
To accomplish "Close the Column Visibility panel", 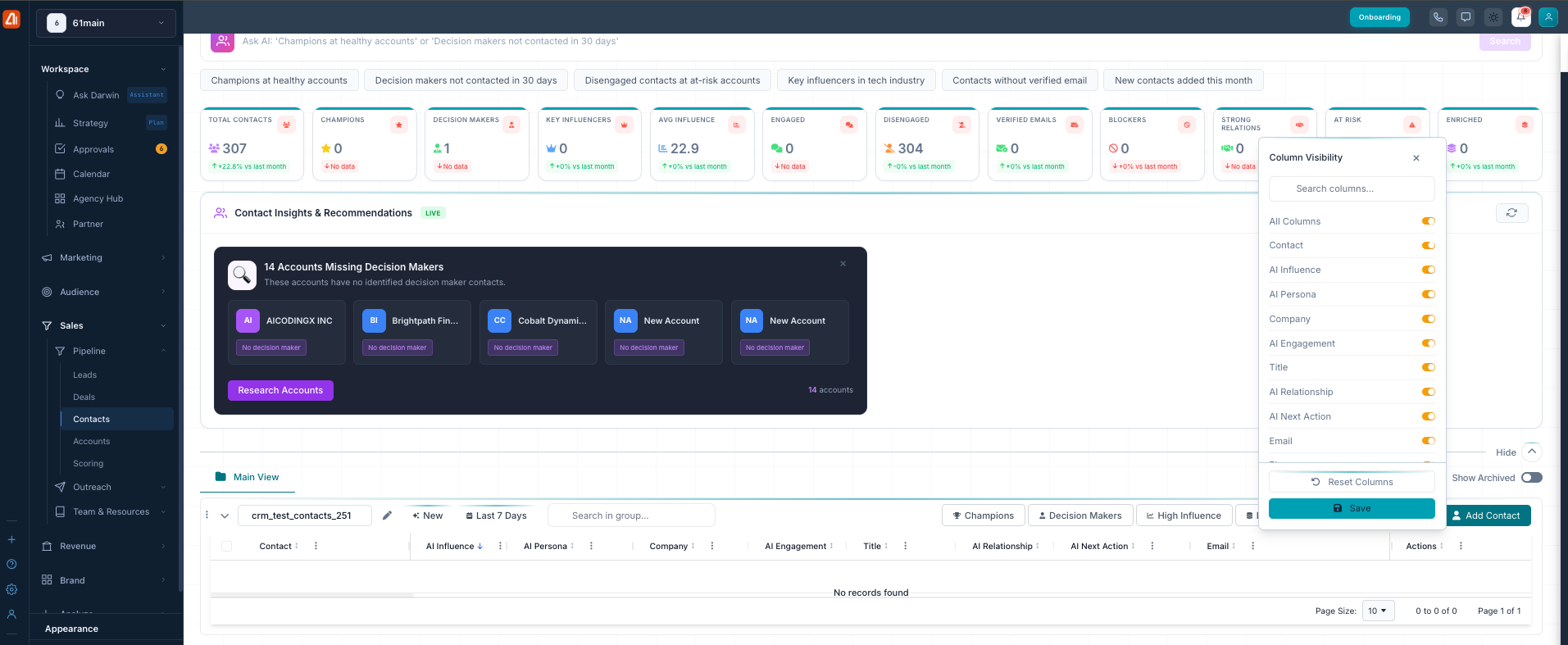I will (x=1416, y=158).
